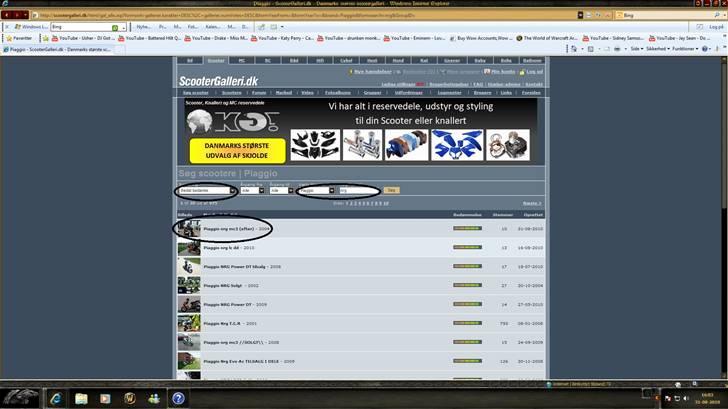Image resolution: width=728 pixels, height=409 pixels.
Task: Click the first scooter listing thumbnail
Action: coord(188,228)
